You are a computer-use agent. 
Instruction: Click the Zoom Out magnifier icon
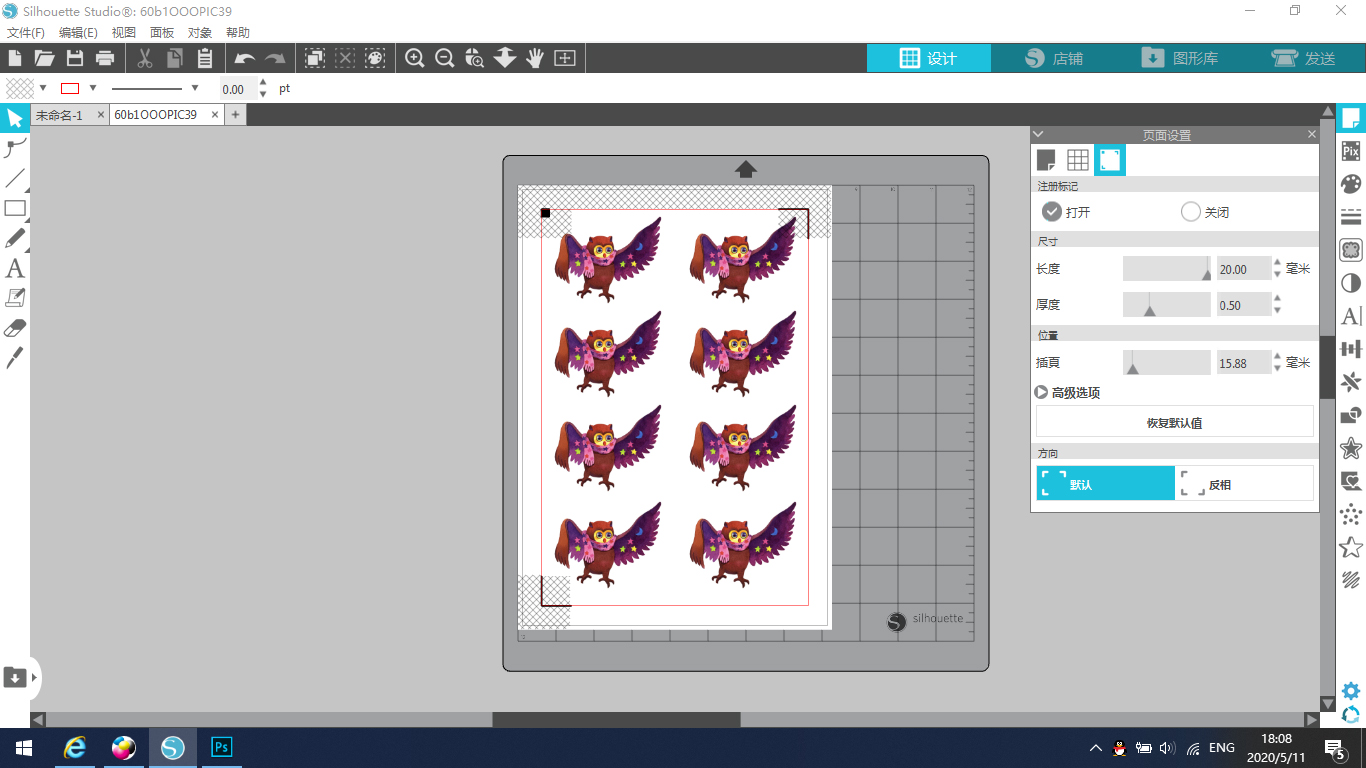click(445, 58)
